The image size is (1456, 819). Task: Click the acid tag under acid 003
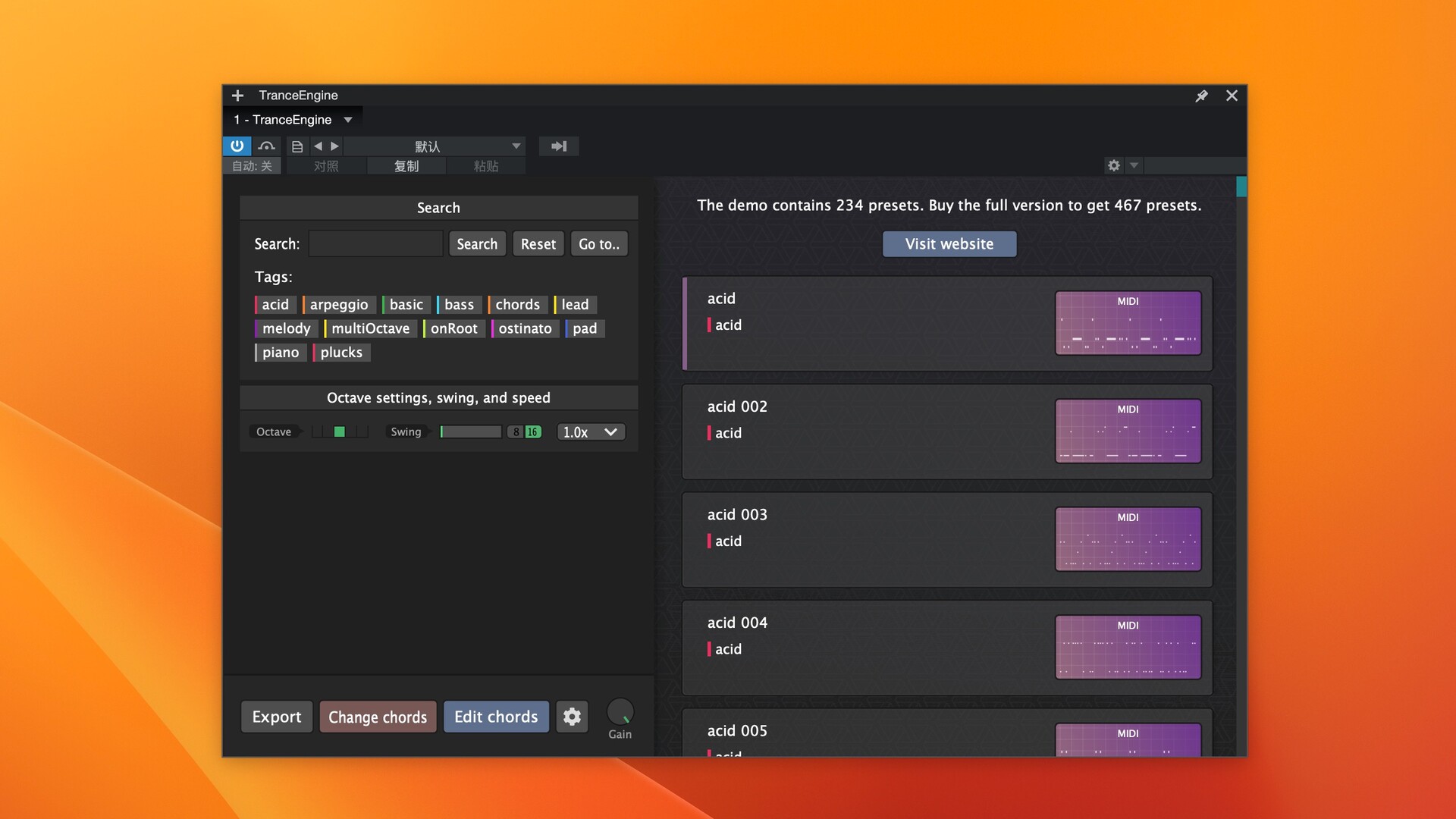725,541
